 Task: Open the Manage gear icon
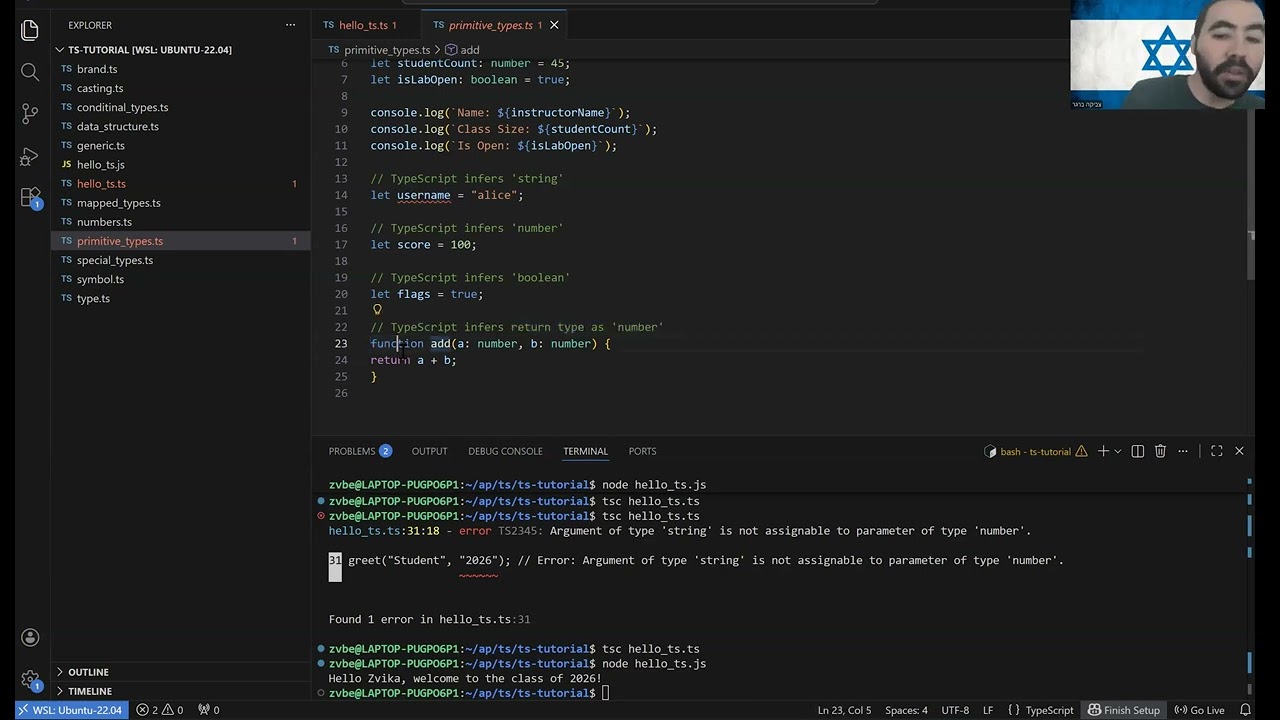point(30,679)
